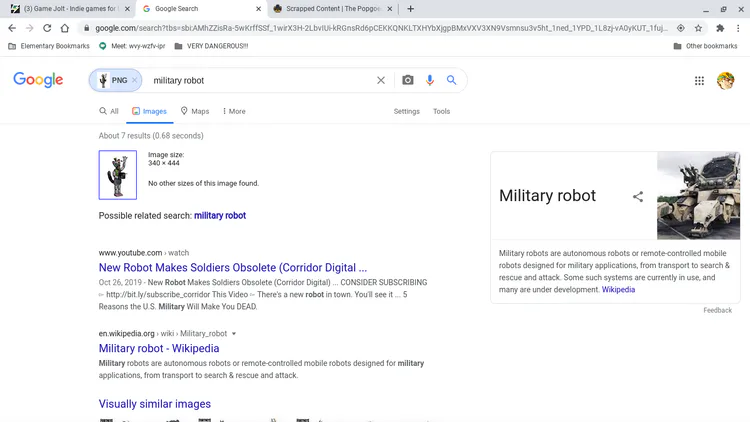Image resolution: width=750 pixels, height=422 pixels.
Task: Click the browser forward arrow
Action: pyautogui.click(x=29, y=28)
